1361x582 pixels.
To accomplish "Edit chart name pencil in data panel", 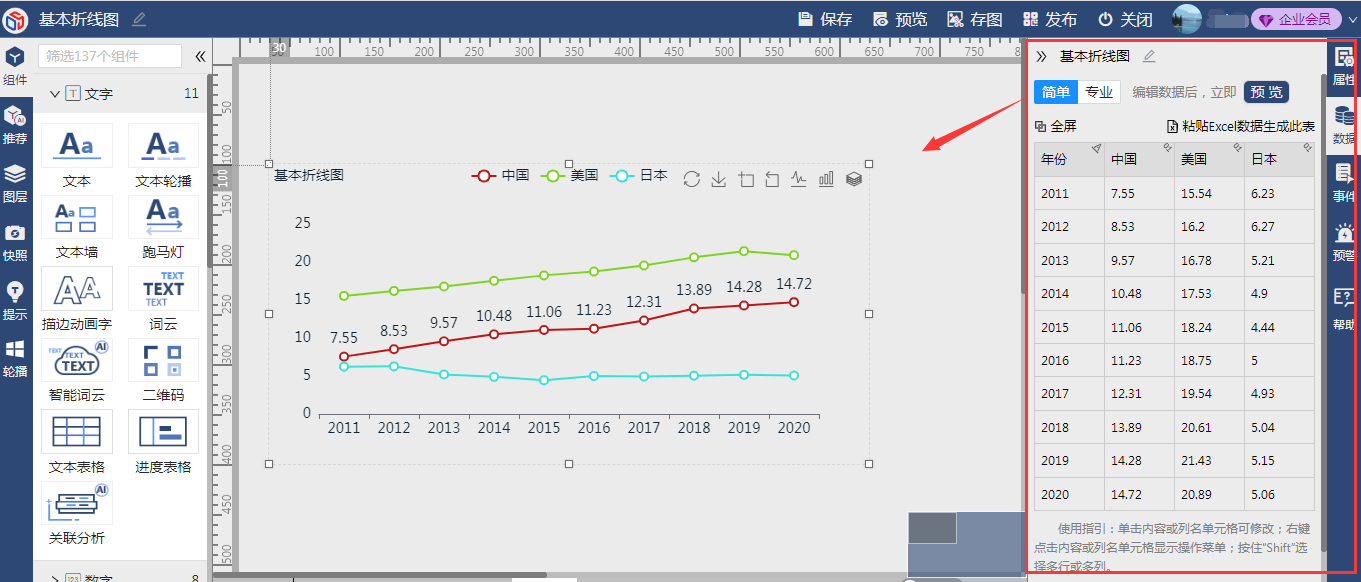I will click(x=1149, y=56).
